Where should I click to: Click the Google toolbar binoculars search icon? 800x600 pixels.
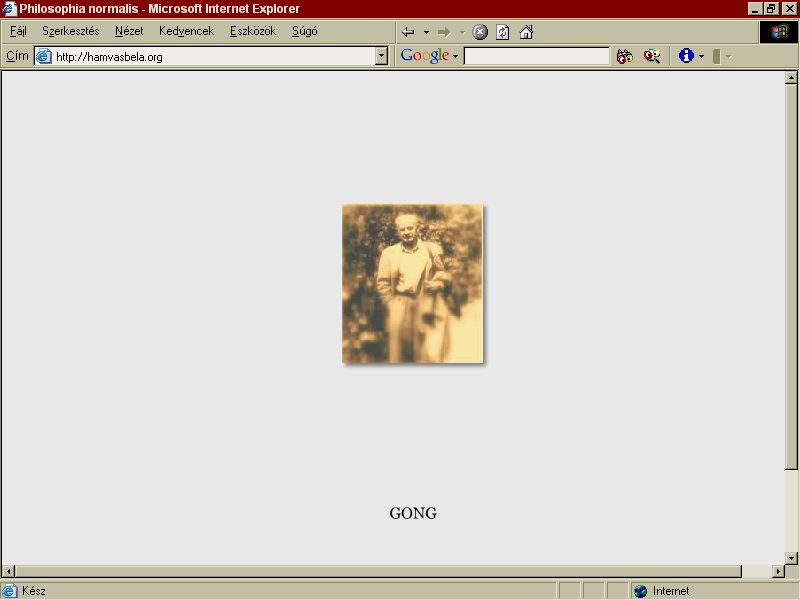[624, 56]
